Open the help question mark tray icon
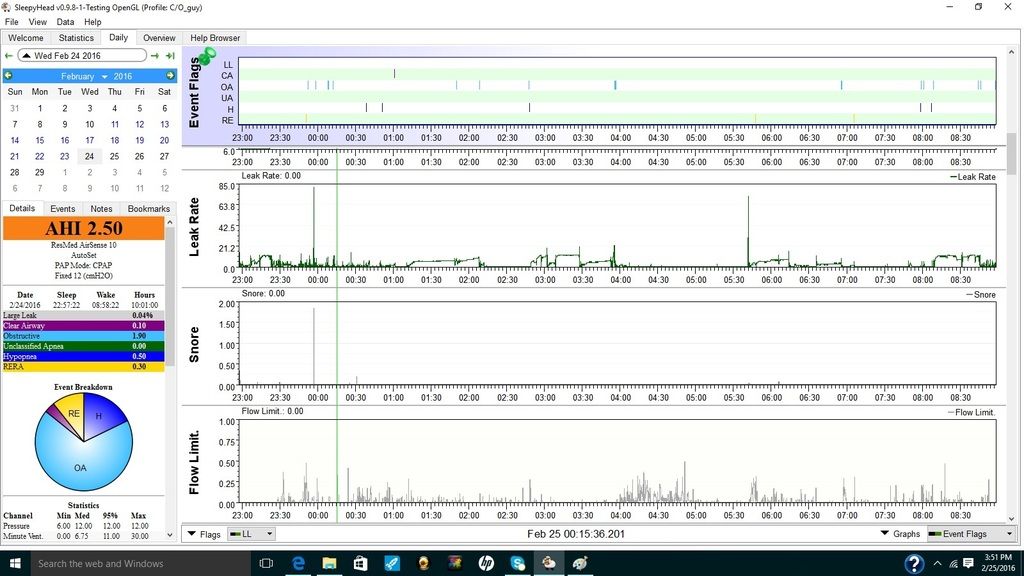This screenshot has height=576, width=1024. [x=914, y=563]
